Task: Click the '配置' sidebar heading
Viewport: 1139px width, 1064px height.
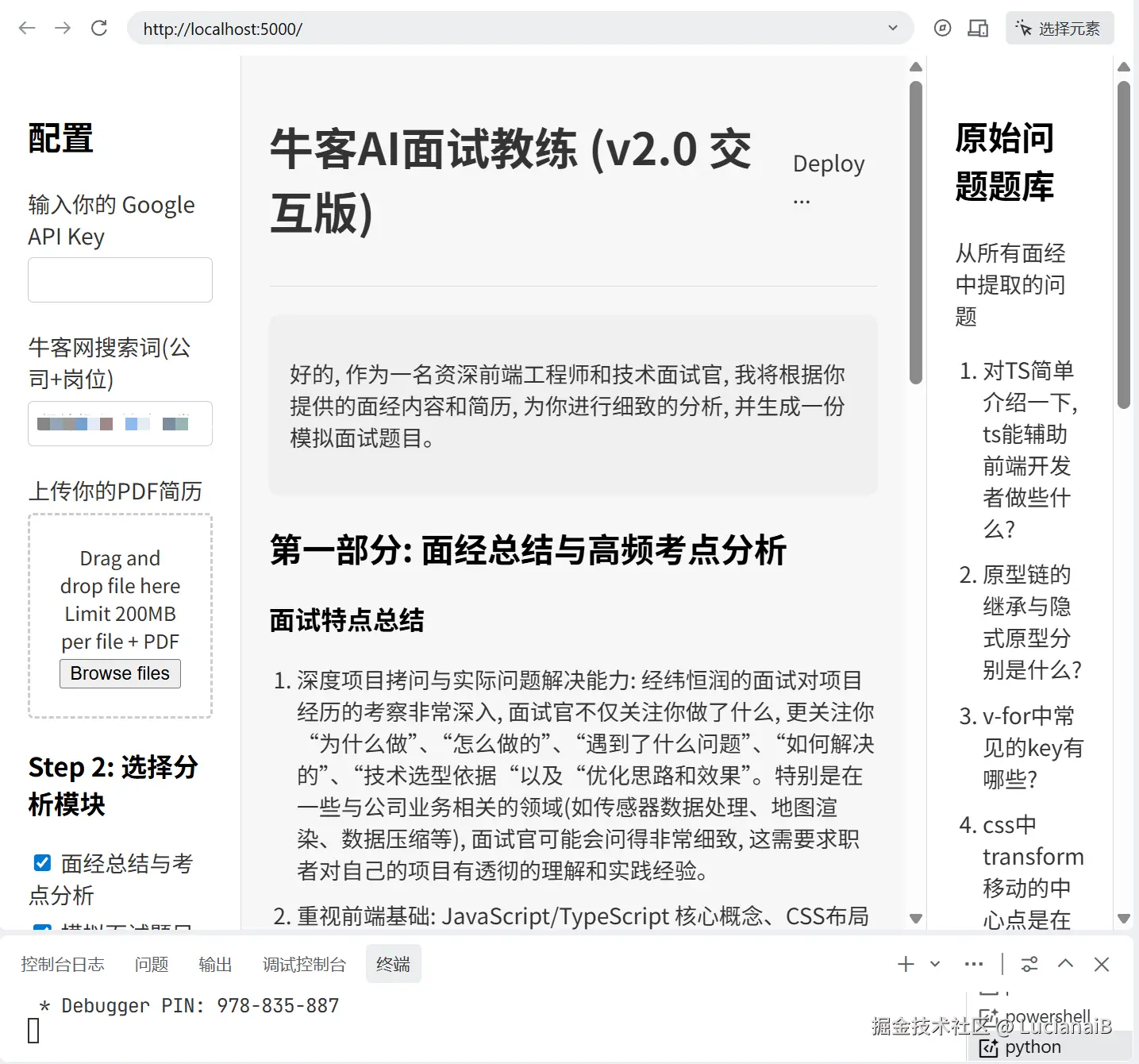Action: point(61,138)
